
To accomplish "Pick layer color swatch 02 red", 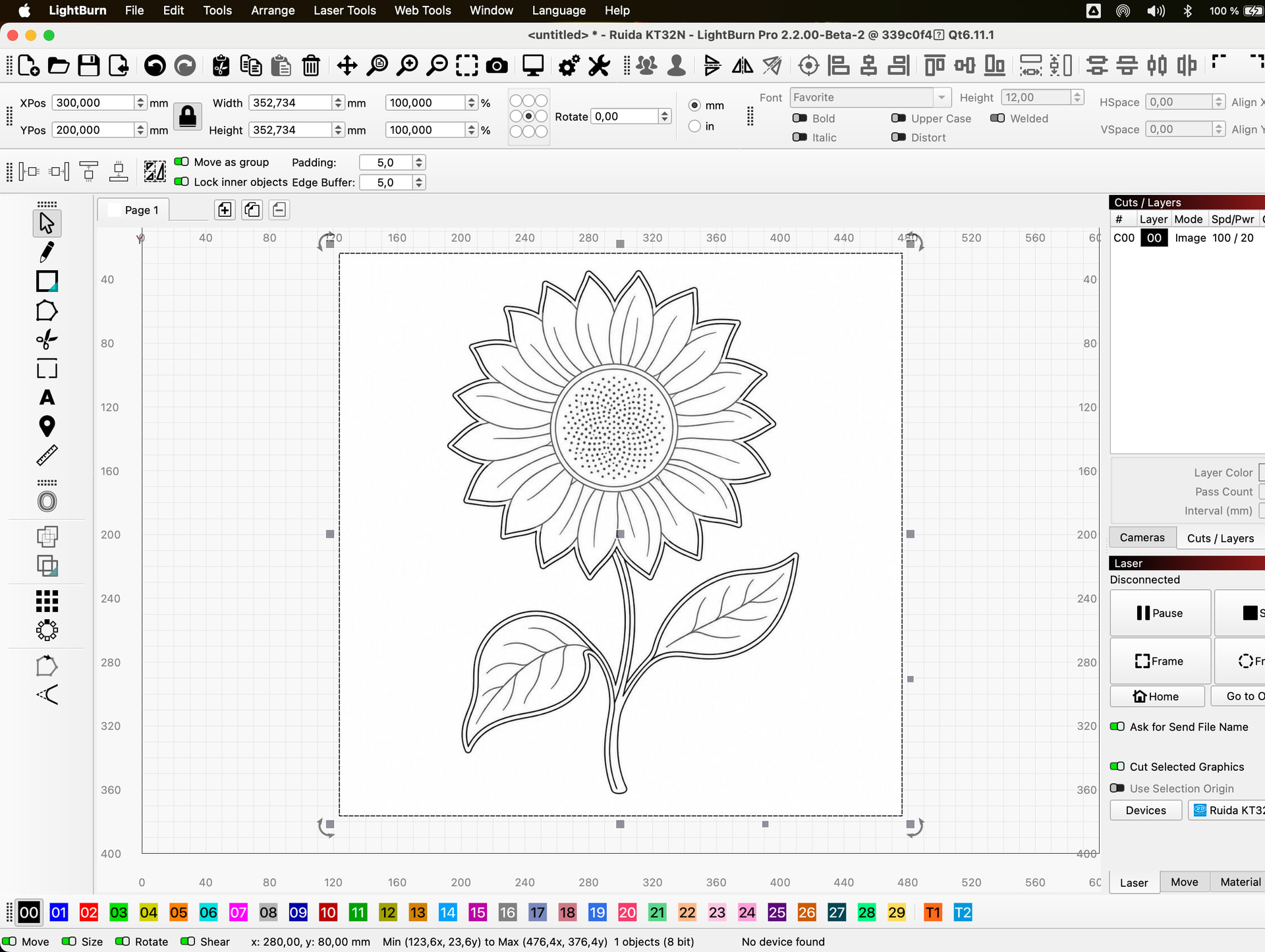I will pos(89,912).
